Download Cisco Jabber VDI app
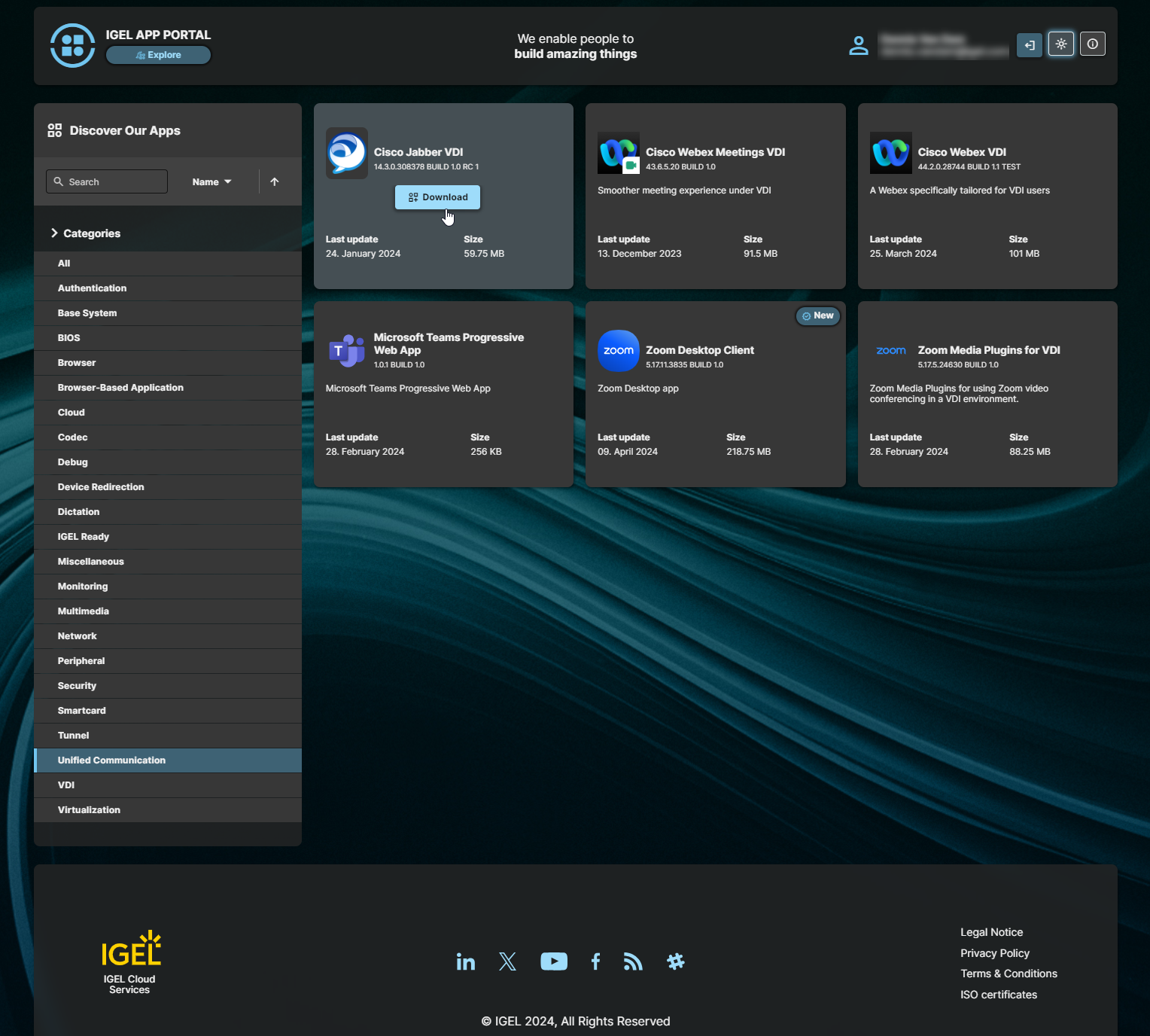The width and height of the screenshot is (1150, 1036). click(437, 197)
